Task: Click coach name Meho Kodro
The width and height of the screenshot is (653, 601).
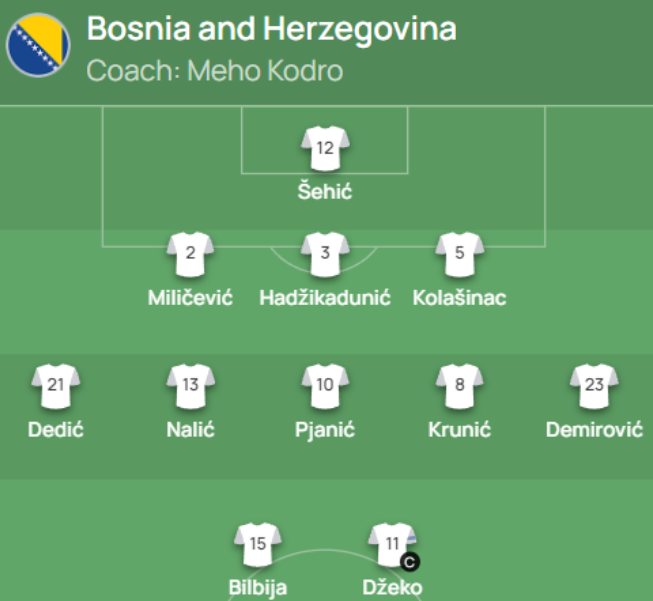Action: [x=265, y=70]
